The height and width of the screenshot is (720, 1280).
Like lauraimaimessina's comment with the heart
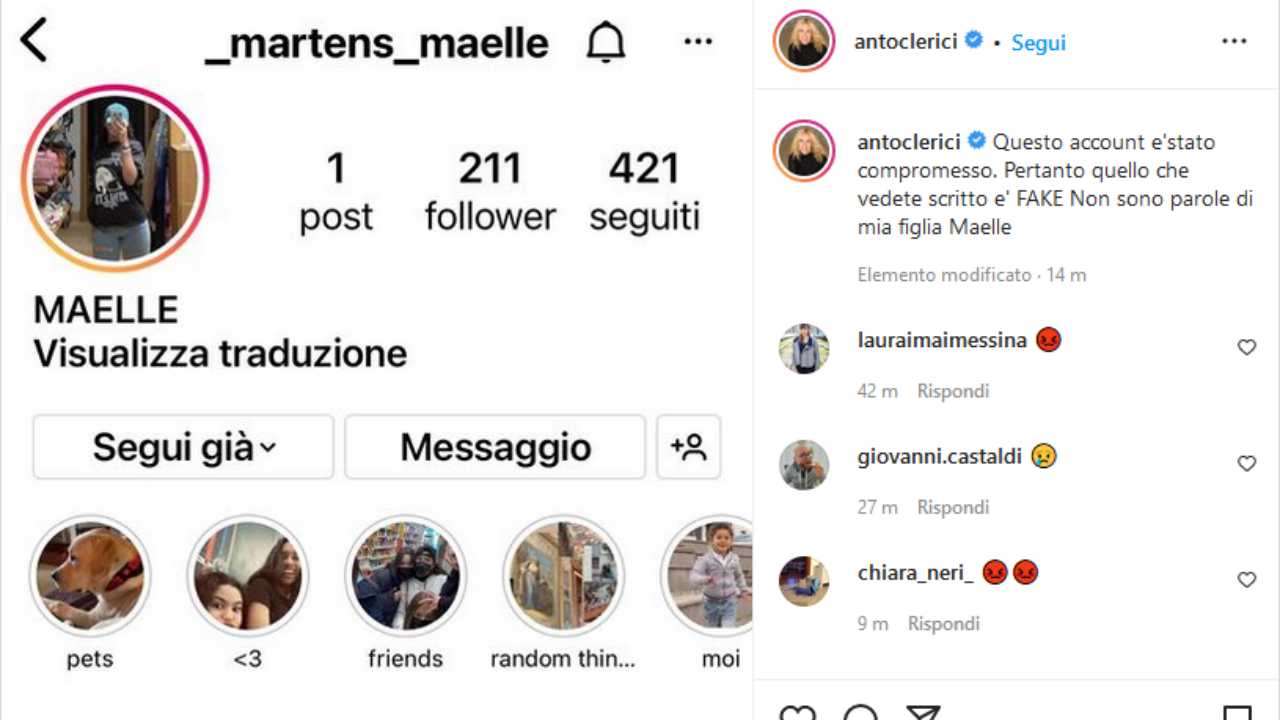click(1246, 347)
